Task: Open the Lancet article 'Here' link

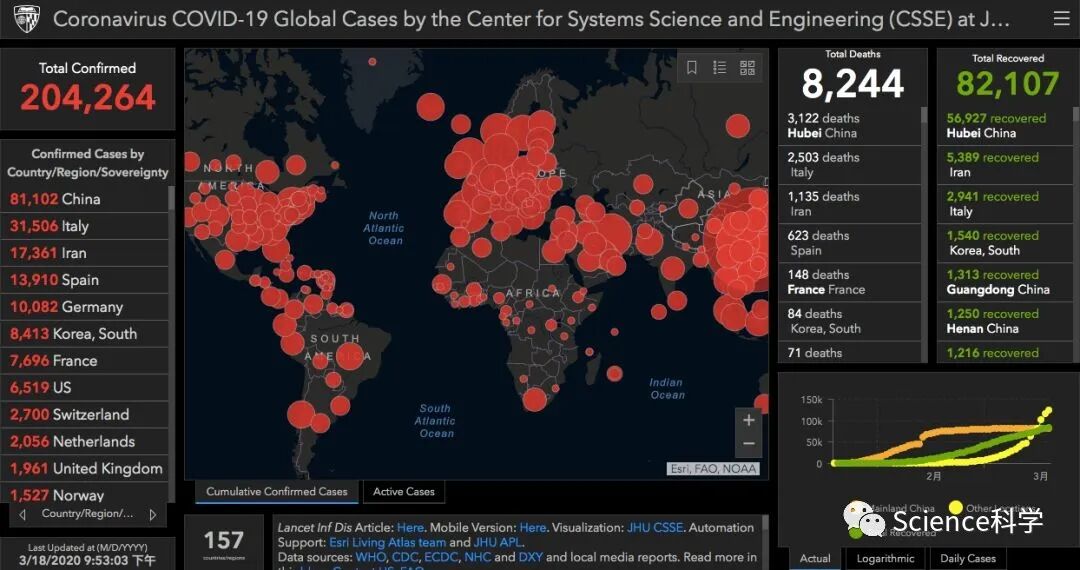Action: point(411,527)
